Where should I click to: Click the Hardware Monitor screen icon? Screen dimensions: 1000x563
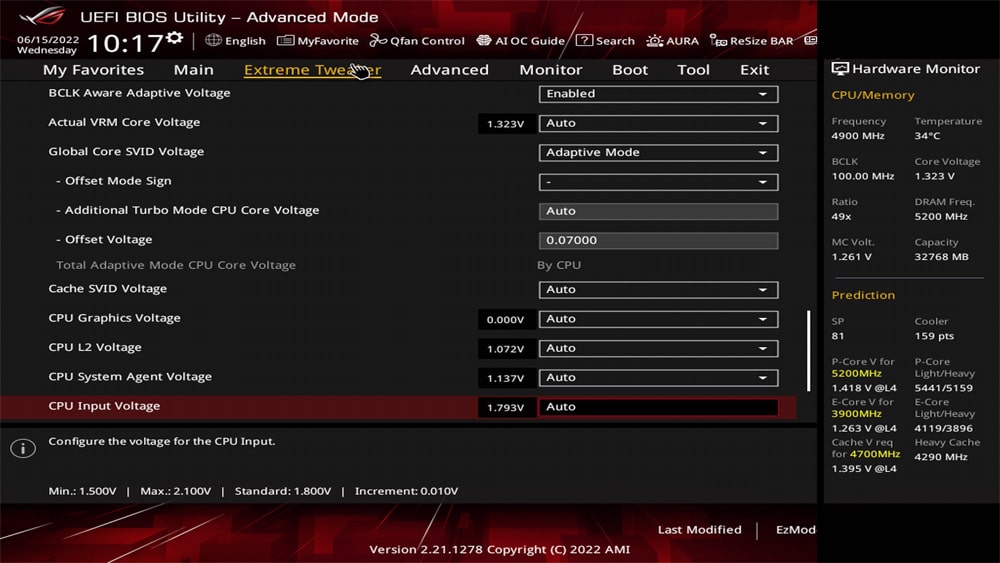(x=840, y=69)
